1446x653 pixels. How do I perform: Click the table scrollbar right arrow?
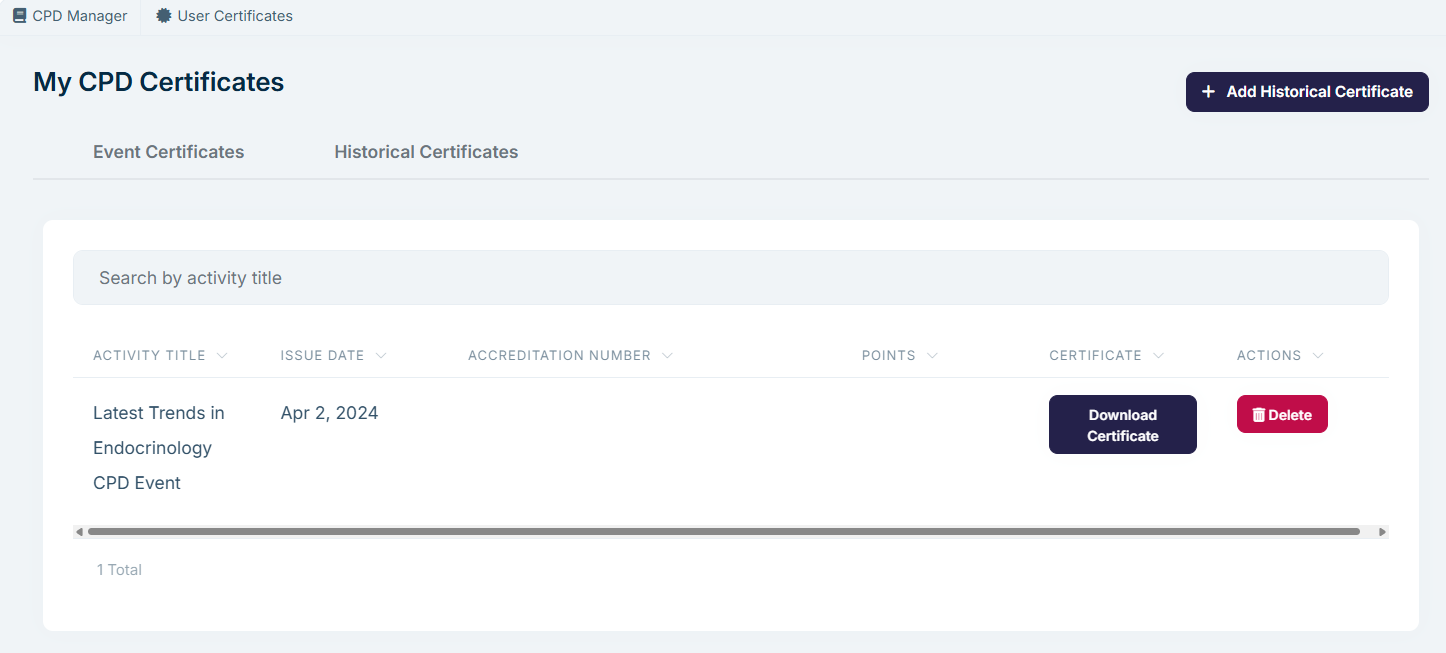[x=1382, y=532]
